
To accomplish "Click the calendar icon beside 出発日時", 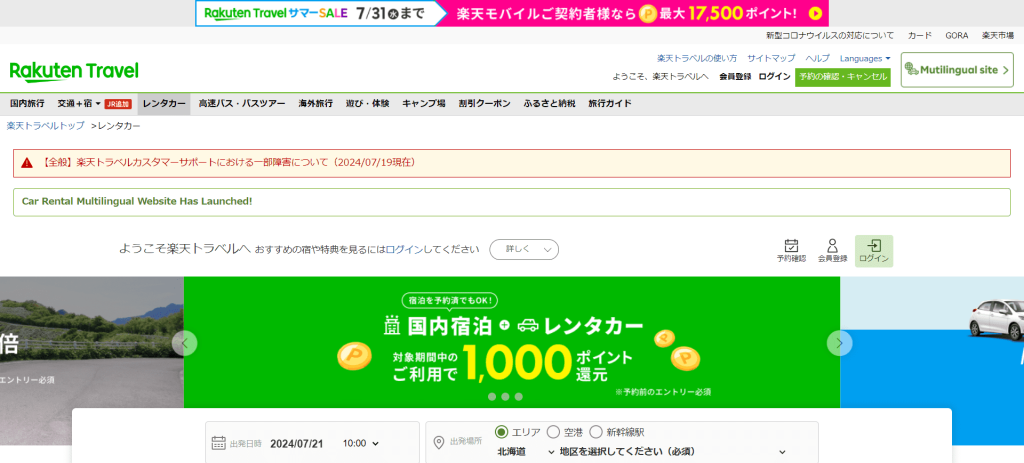I will click(x=218, y=443).
